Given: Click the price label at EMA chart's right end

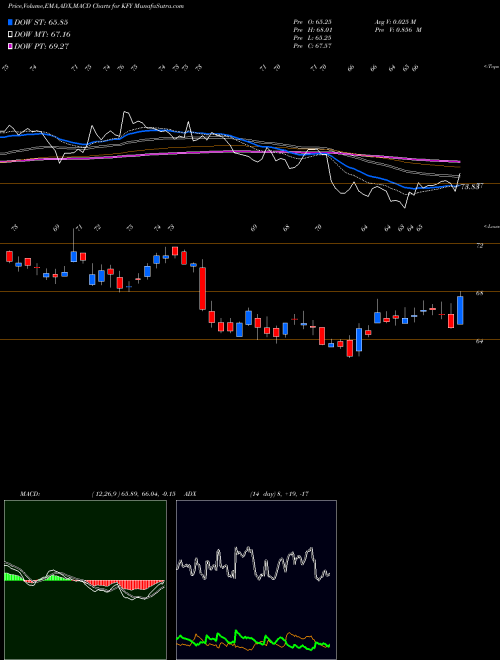Looking at the screenshot, I should coord(472,186).
